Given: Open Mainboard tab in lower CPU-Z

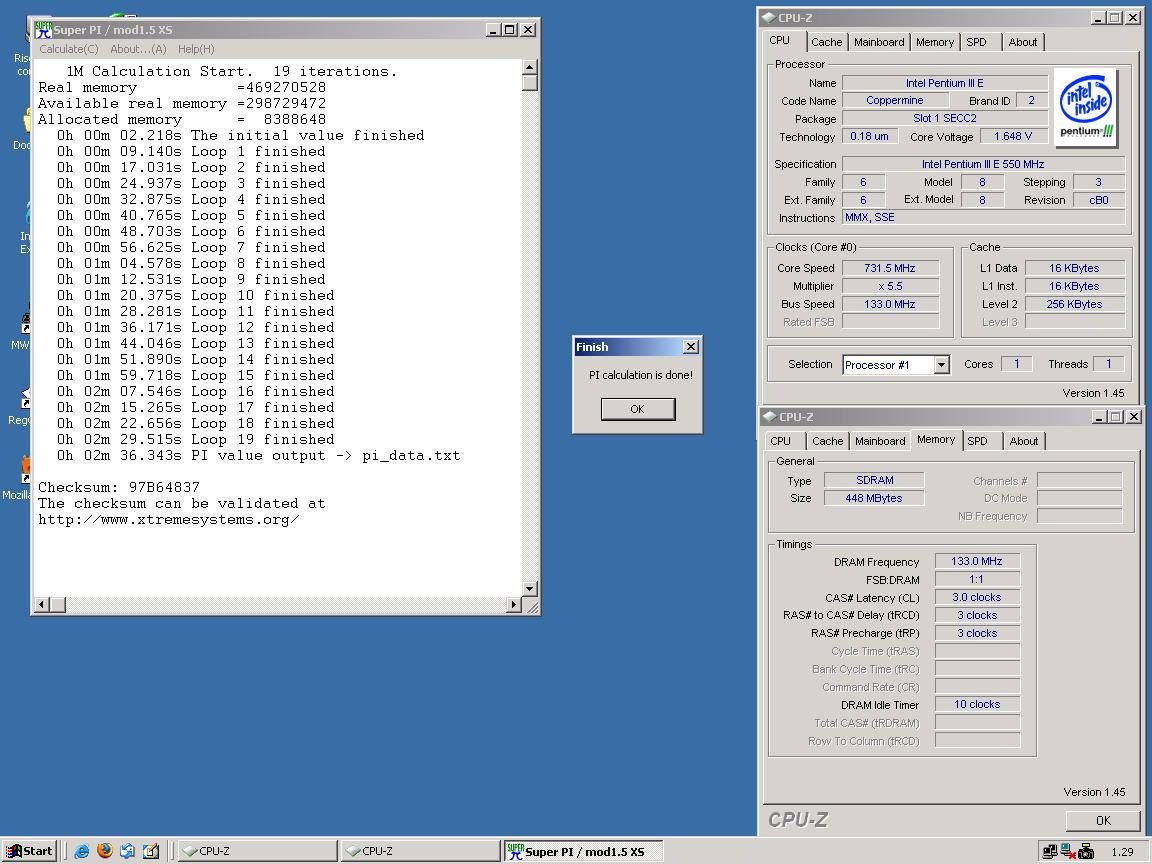Looking at the screenshot, I should point(879,441).
